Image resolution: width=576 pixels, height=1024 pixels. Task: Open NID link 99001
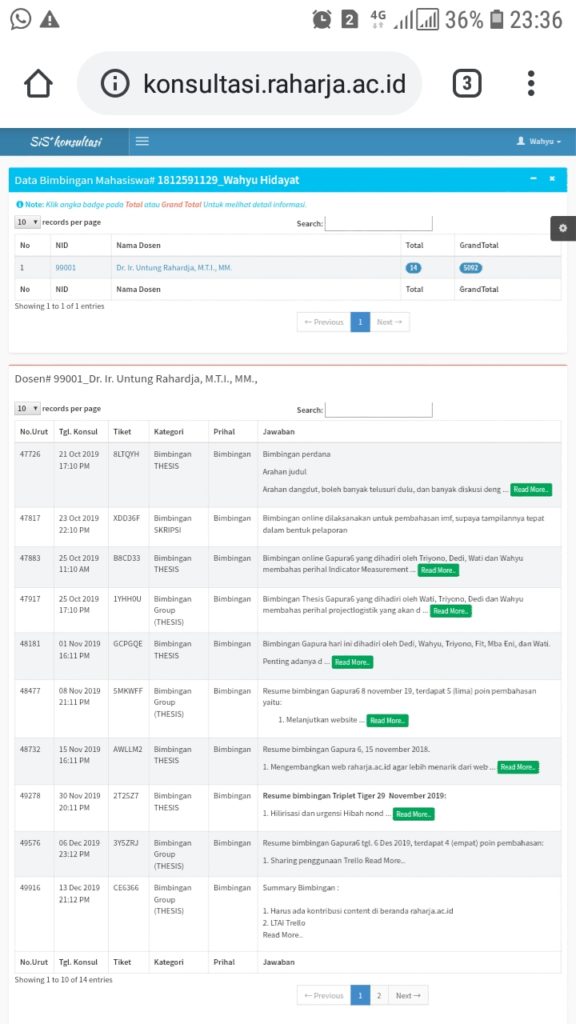pos(65,268)
